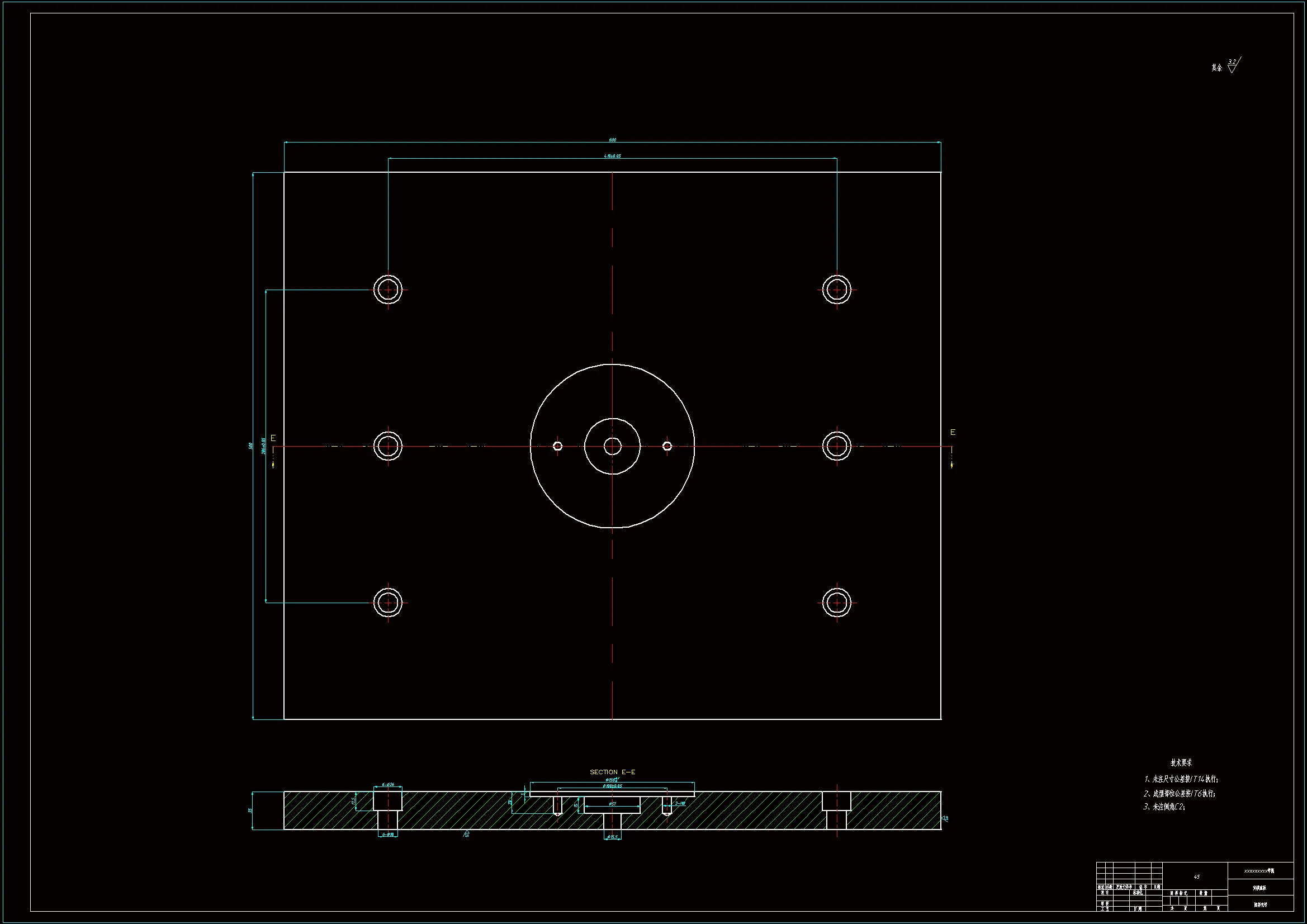Click the bottom-left counterbored hole
This screenshot has height=924, width=1307.
point(387,603)
